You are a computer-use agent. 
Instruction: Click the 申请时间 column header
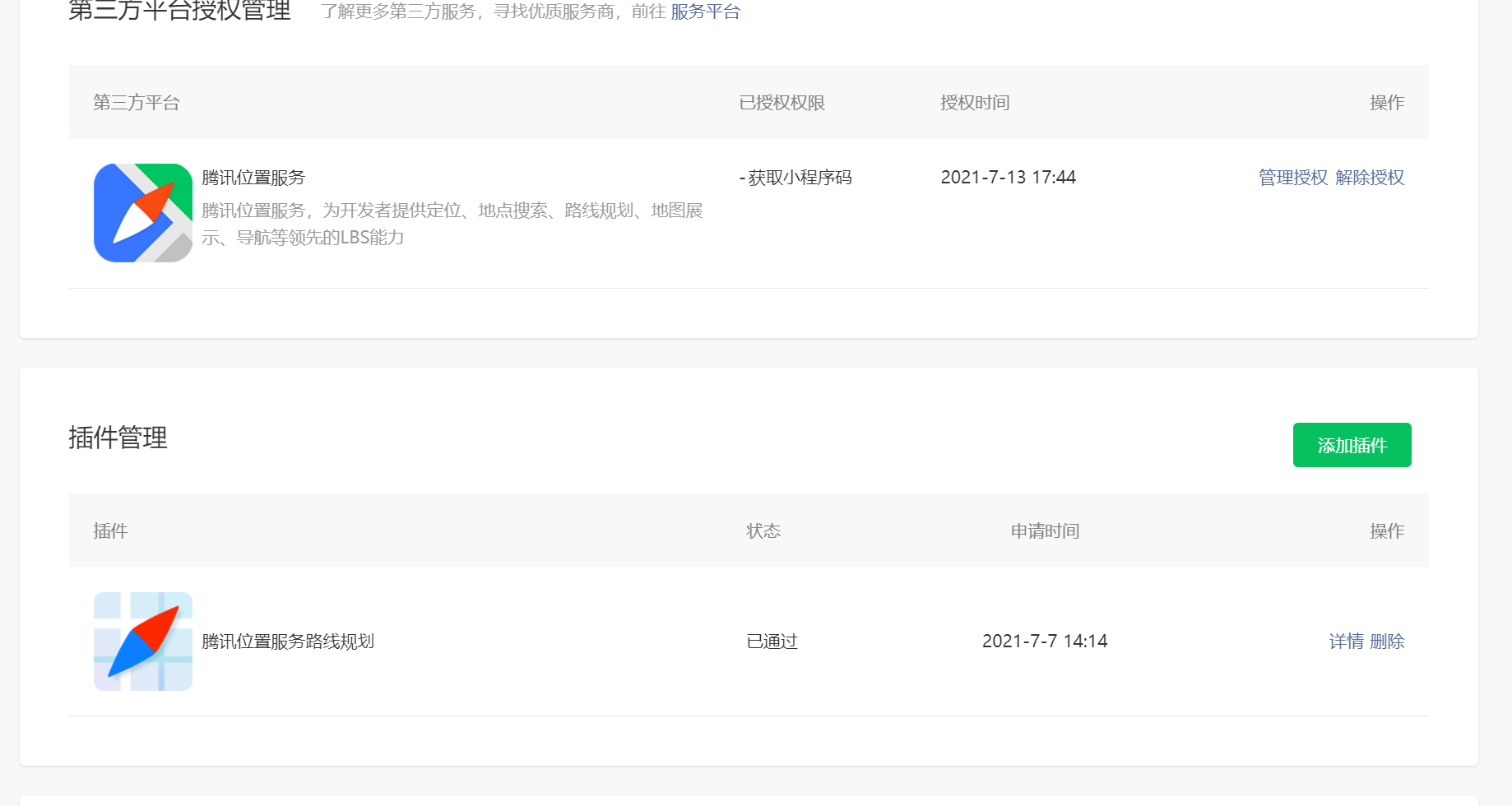[1045, 531]
